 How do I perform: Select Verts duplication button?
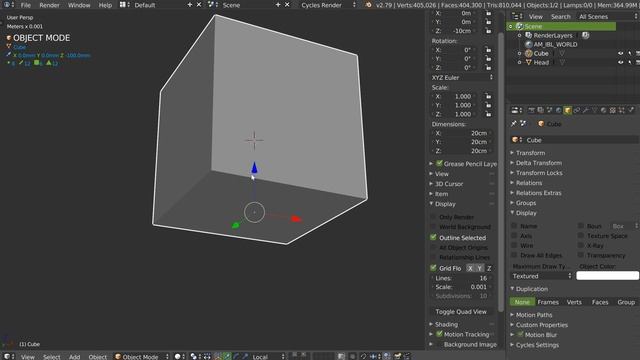[574, 302]
